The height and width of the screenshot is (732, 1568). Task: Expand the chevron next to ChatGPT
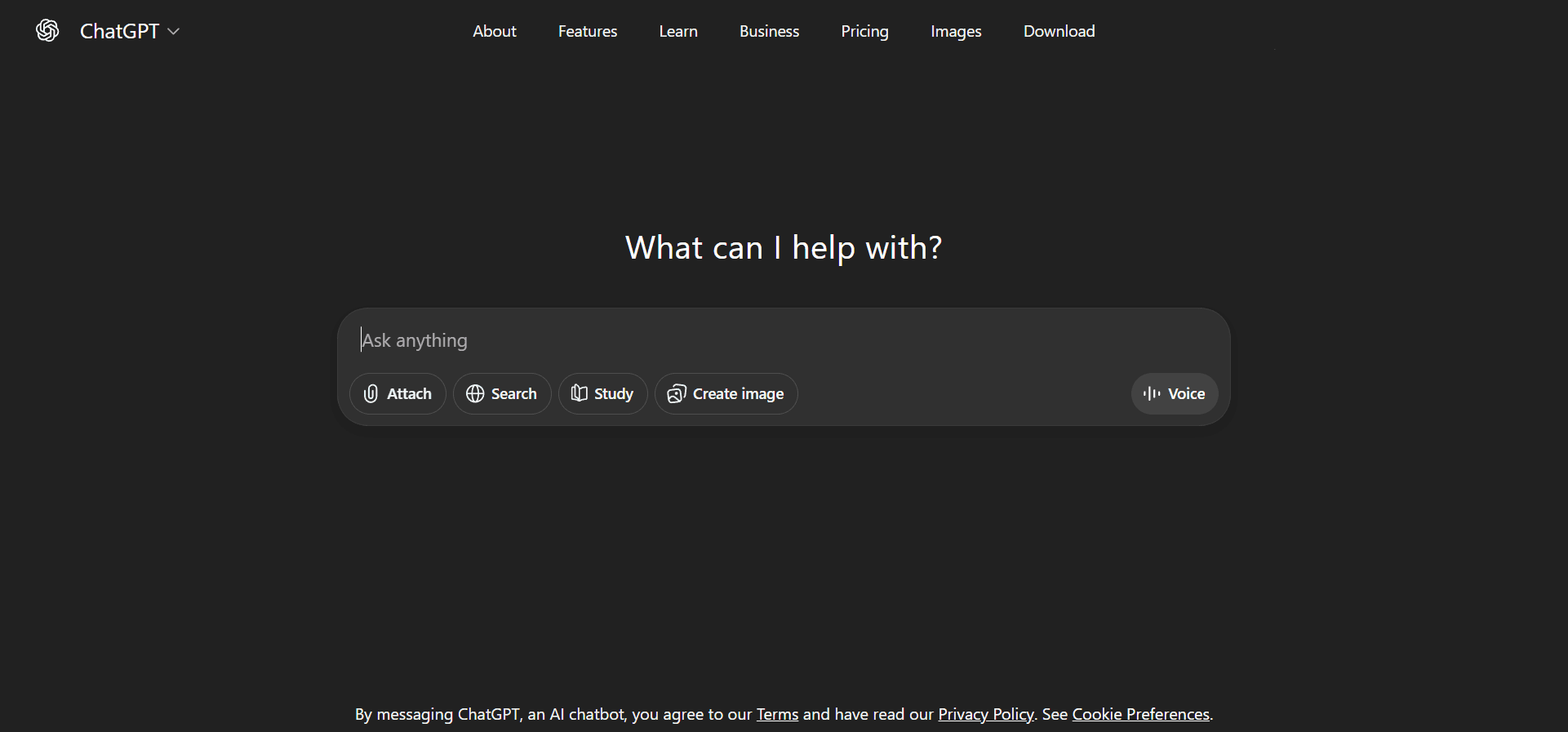coord(174,31)
